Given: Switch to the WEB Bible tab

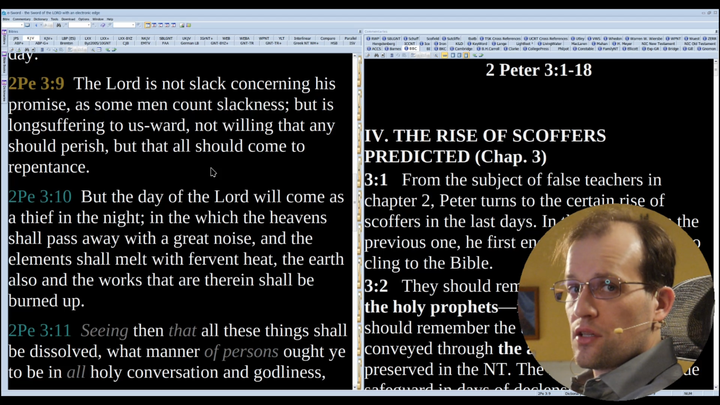Looking at the screenshot, I should coord(226,39).
